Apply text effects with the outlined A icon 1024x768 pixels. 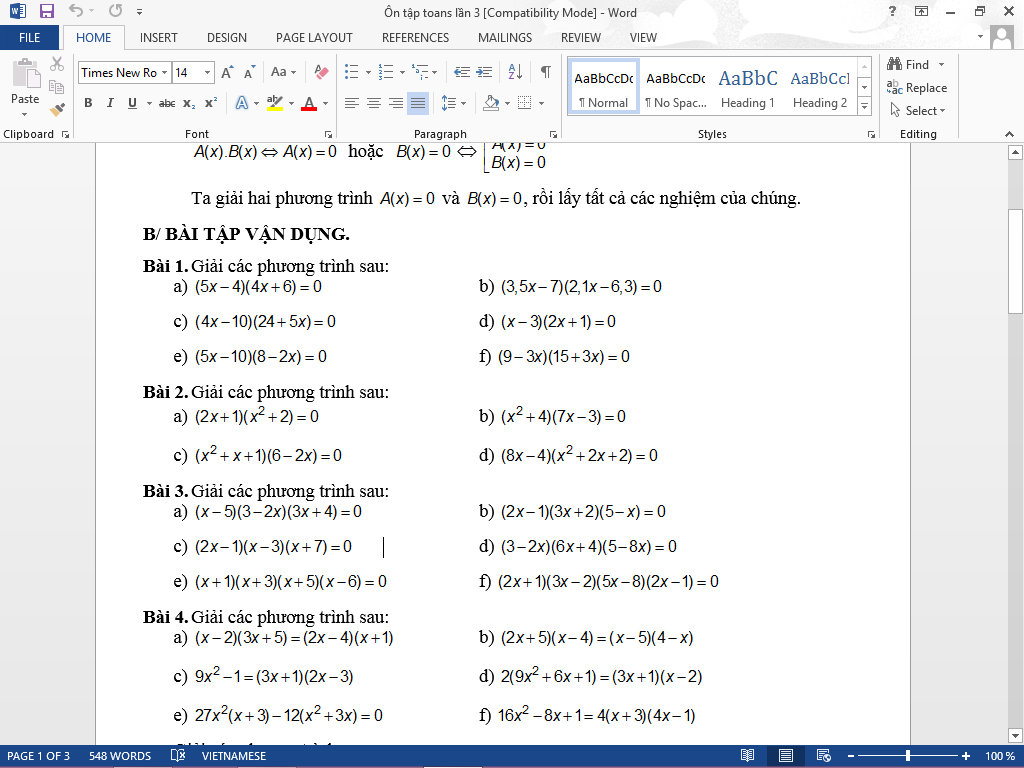242,103
